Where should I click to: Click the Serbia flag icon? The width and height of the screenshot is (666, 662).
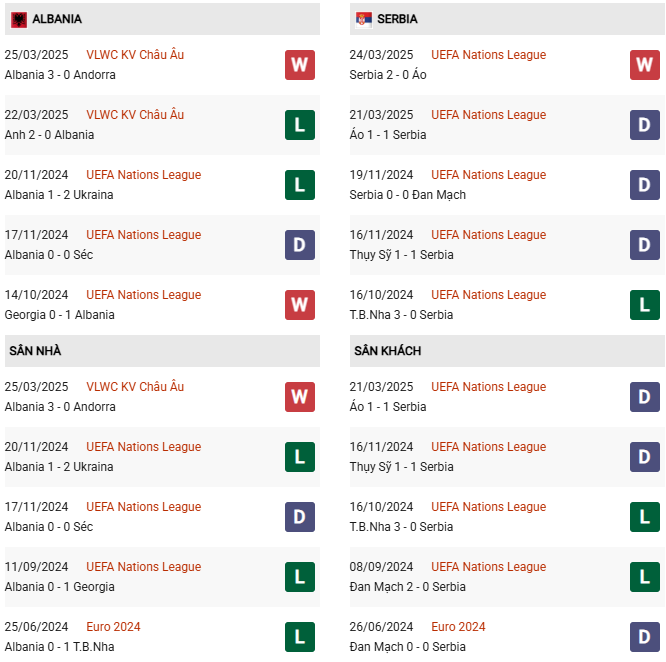coord(363,19)
